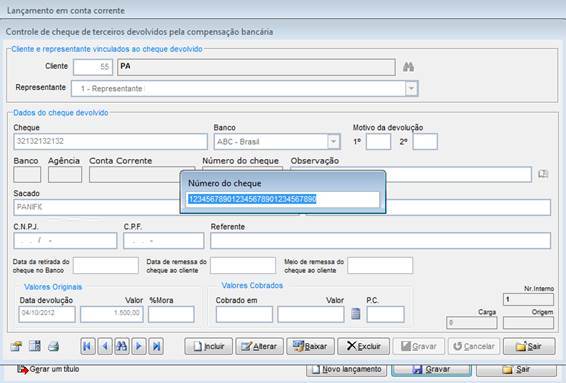Click the Referente field
This screenshot has height=383, width=566.
click(380, 241)
